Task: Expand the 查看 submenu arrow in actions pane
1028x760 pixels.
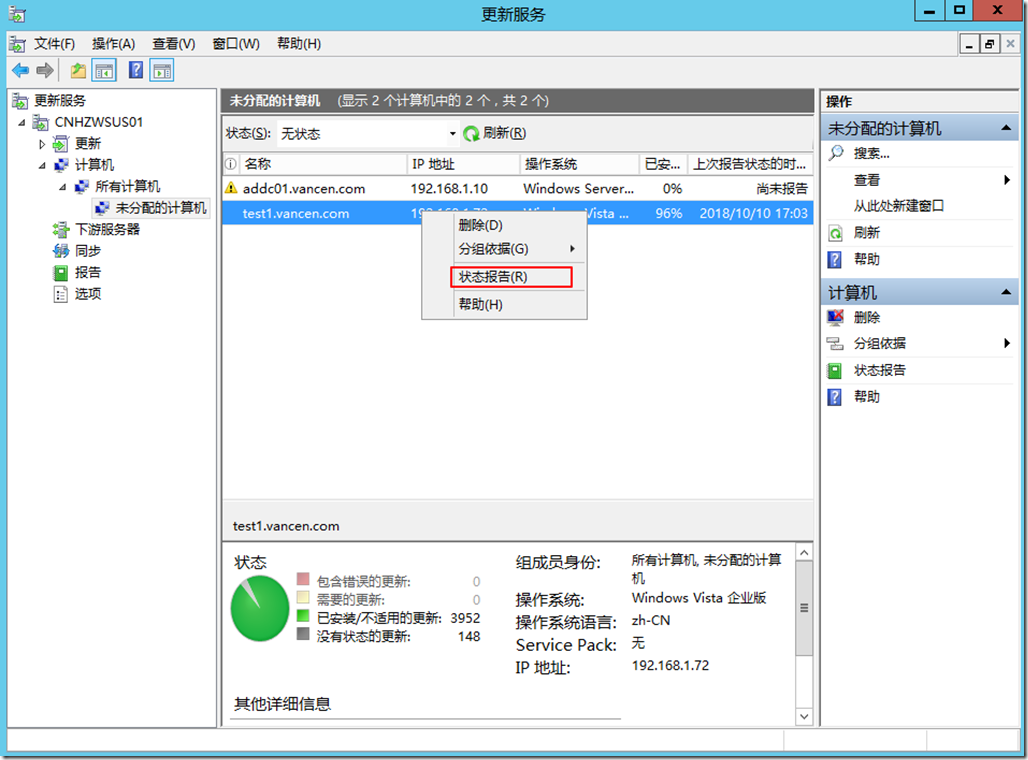Action: (1007, 180)
